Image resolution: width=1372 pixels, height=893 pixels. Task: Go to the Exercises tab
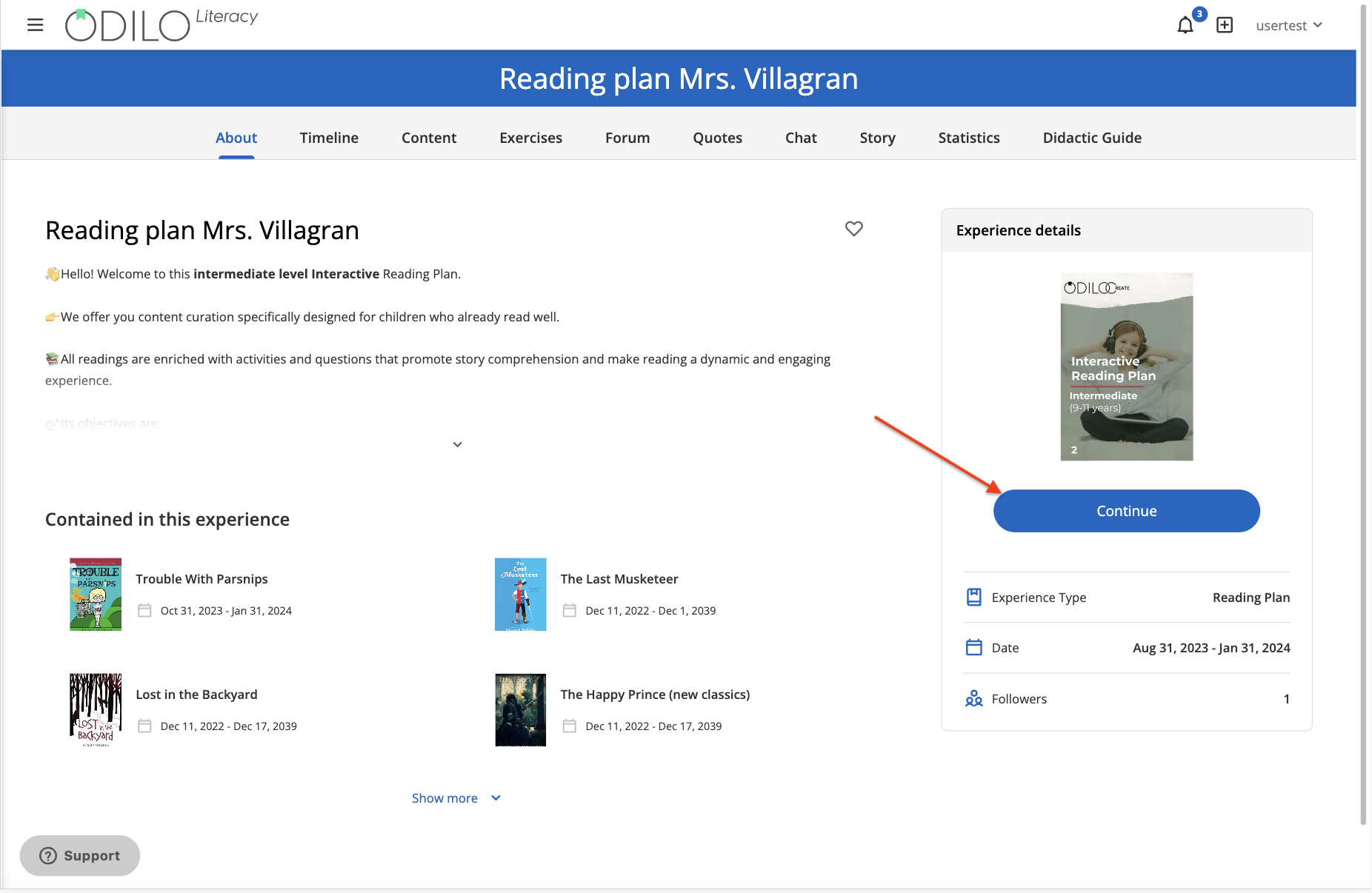click(530, 138)
